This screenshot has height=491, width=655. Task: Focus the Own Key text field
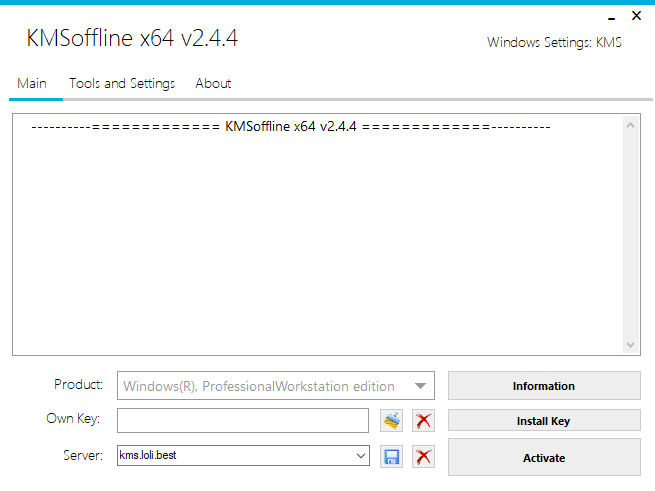[243, 420]
